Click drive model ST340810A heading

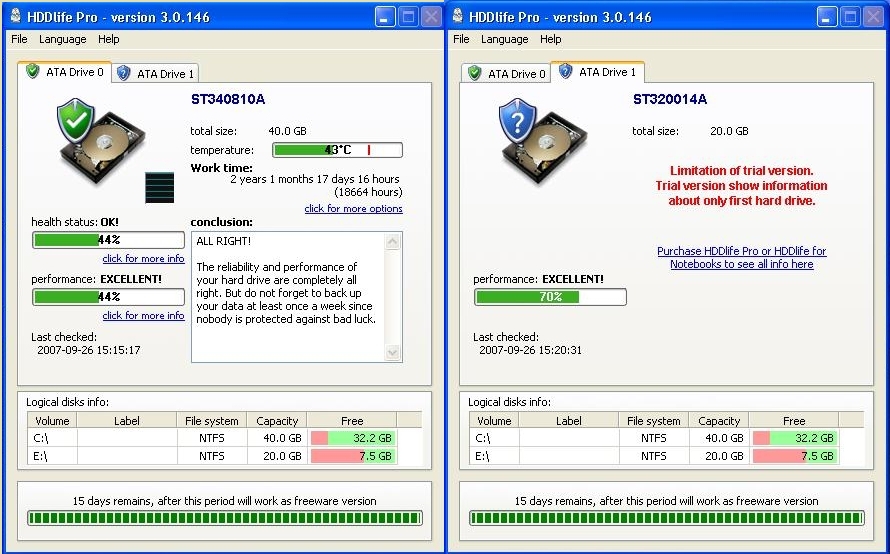coord(228,99)
